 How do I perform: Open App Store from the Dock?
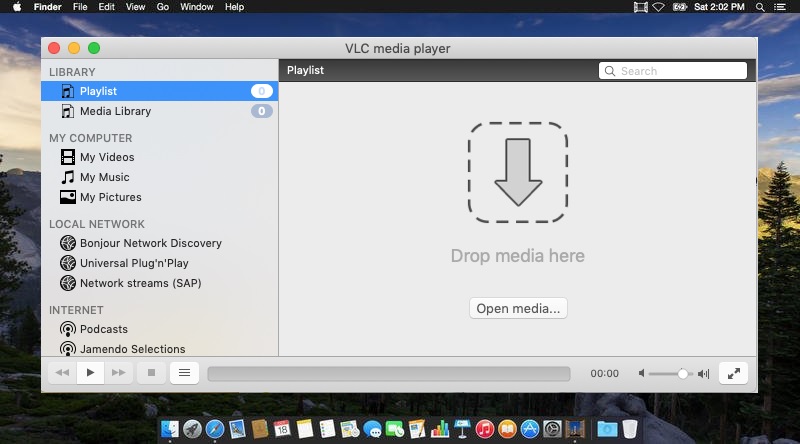pyautogui.click(x=530, y=429)
